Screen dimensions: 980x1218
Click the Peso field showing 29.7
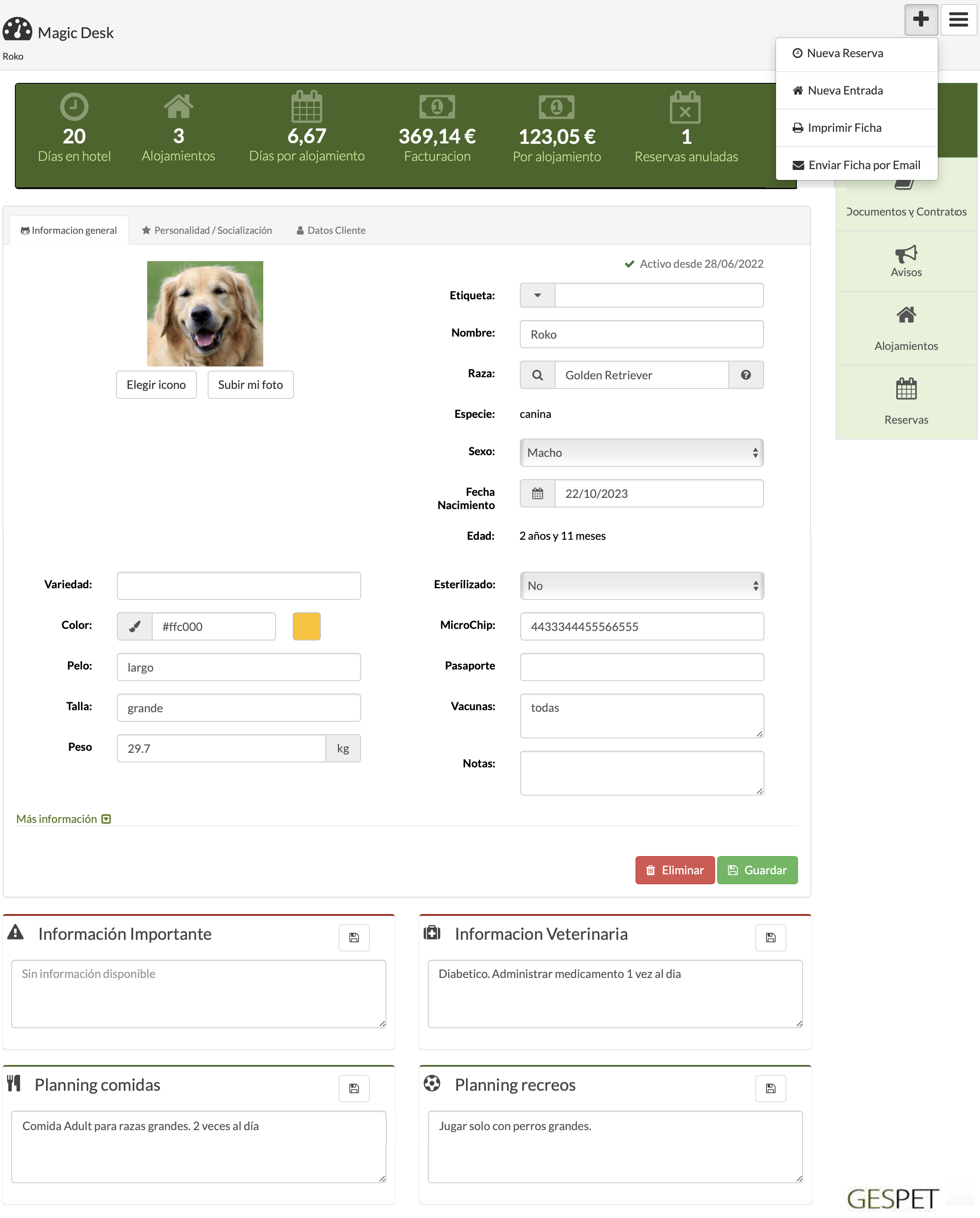221,748
